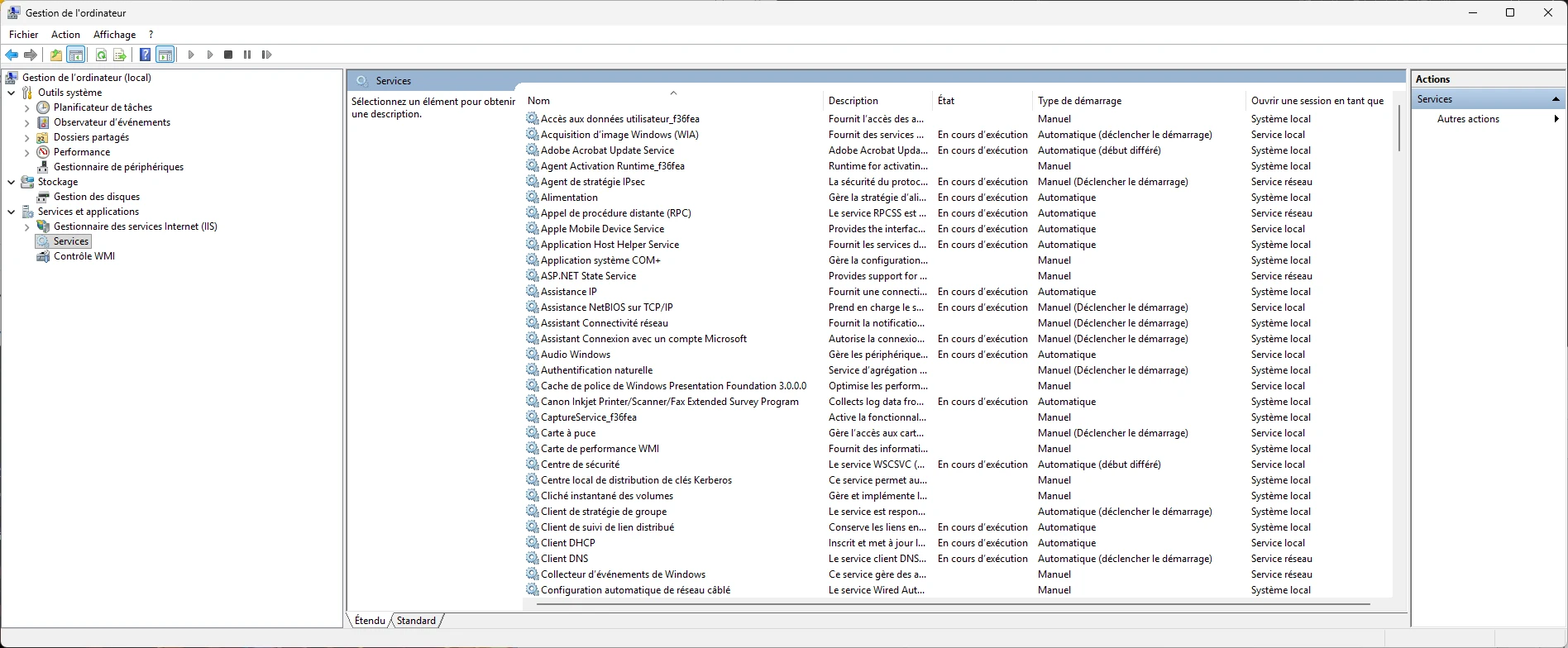Select the Performance node
1568x648 pixels.
[x=82, y=152]
